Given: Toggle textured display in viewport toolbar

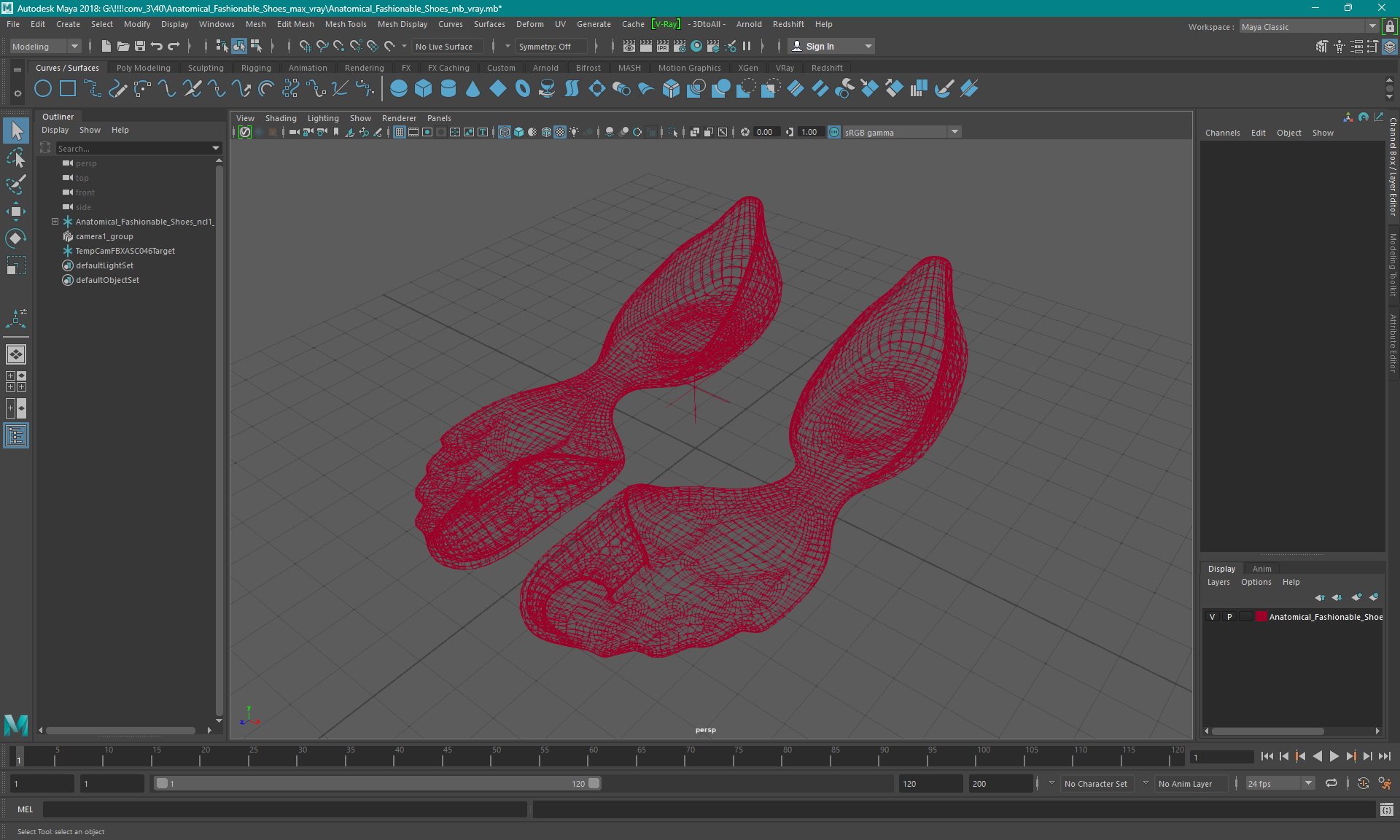Looking at the screenshot, I should point(560,132).
